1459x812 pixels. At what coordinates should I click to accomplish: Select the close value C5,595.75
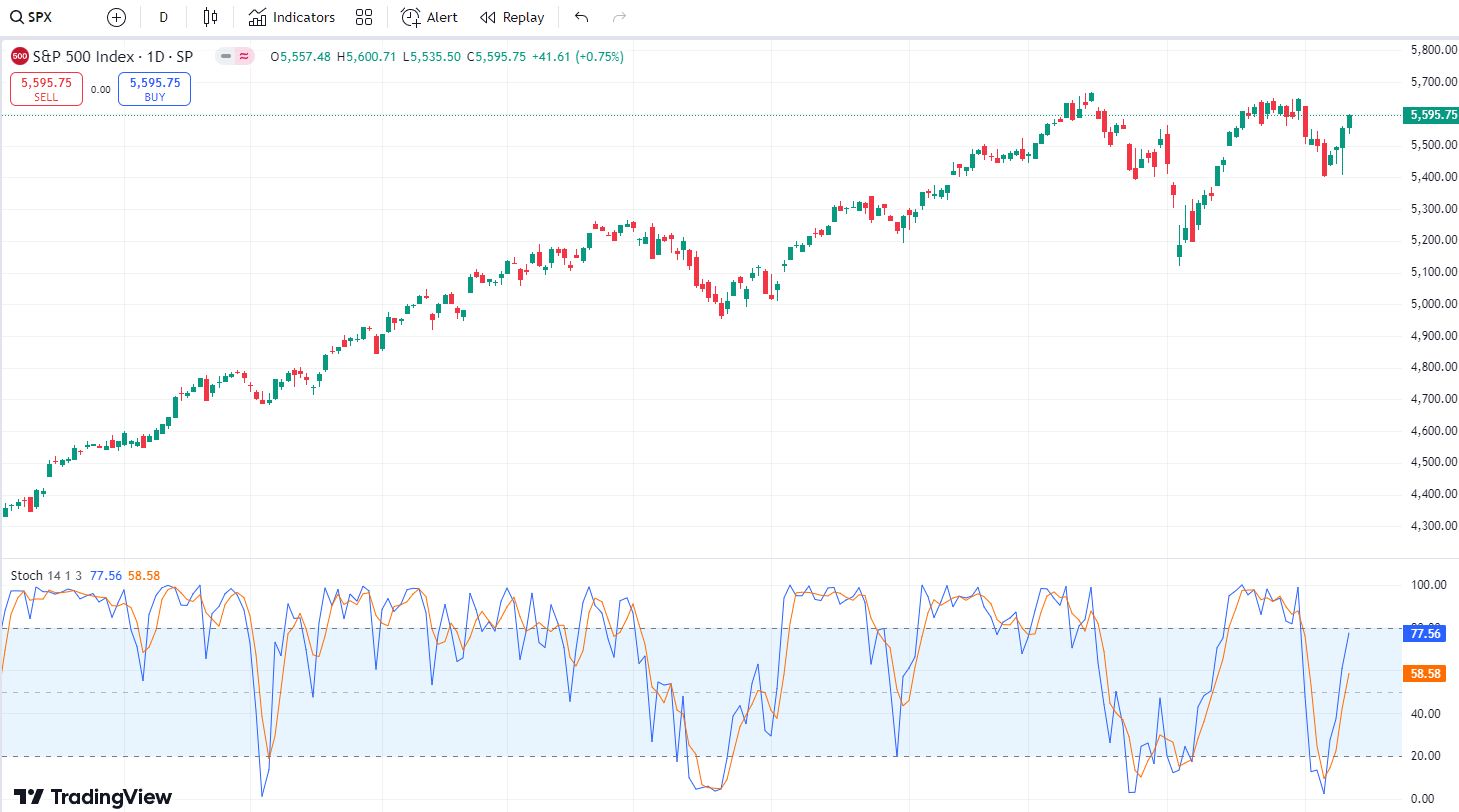pos(496,57)
